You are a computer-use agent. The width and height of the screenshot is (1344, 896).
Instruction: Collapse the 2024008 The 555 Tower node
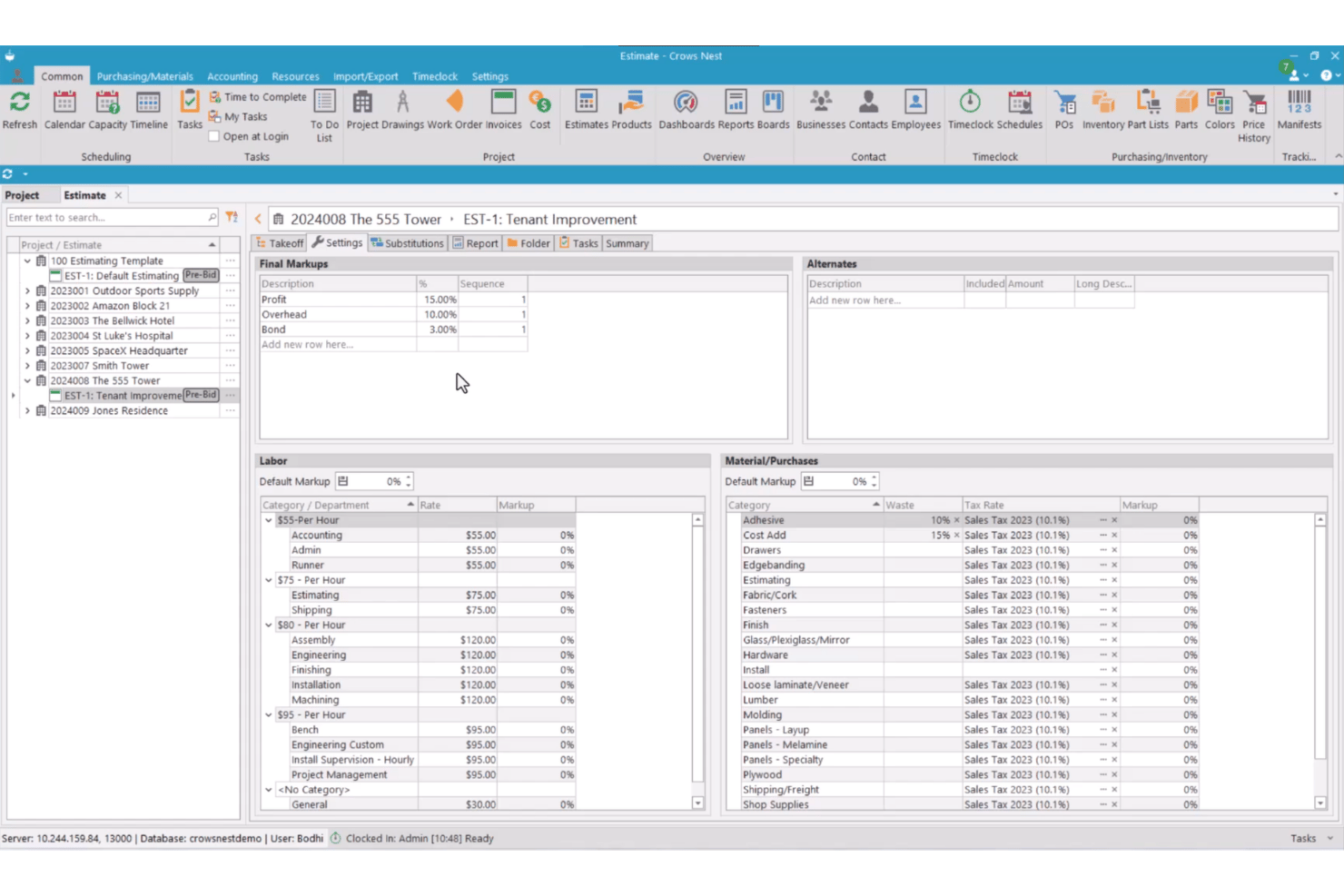click(27, 380)
